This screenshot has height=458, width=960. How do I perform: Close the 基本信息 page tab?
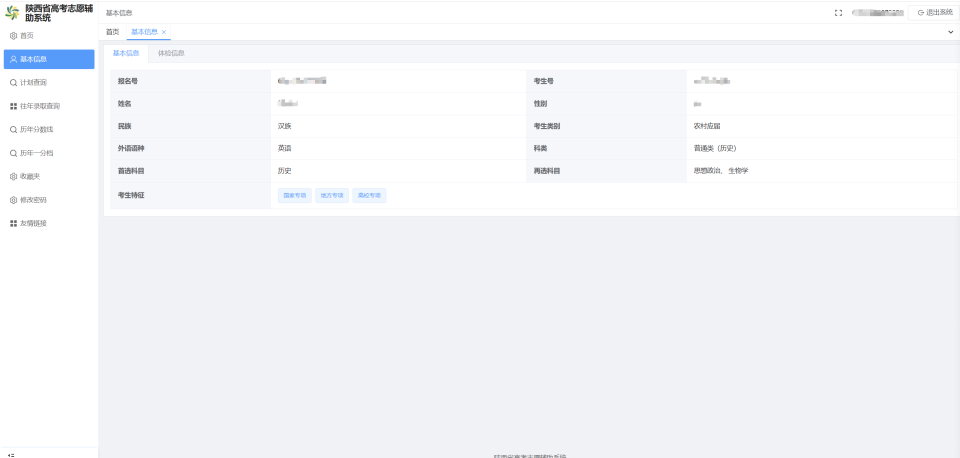(x=163, y=32)
